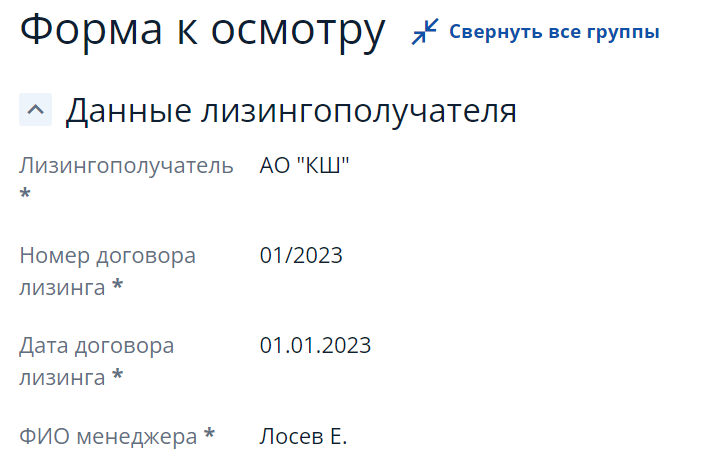
Task: Select the contract number value 01/2023
Action: [301, 255]
